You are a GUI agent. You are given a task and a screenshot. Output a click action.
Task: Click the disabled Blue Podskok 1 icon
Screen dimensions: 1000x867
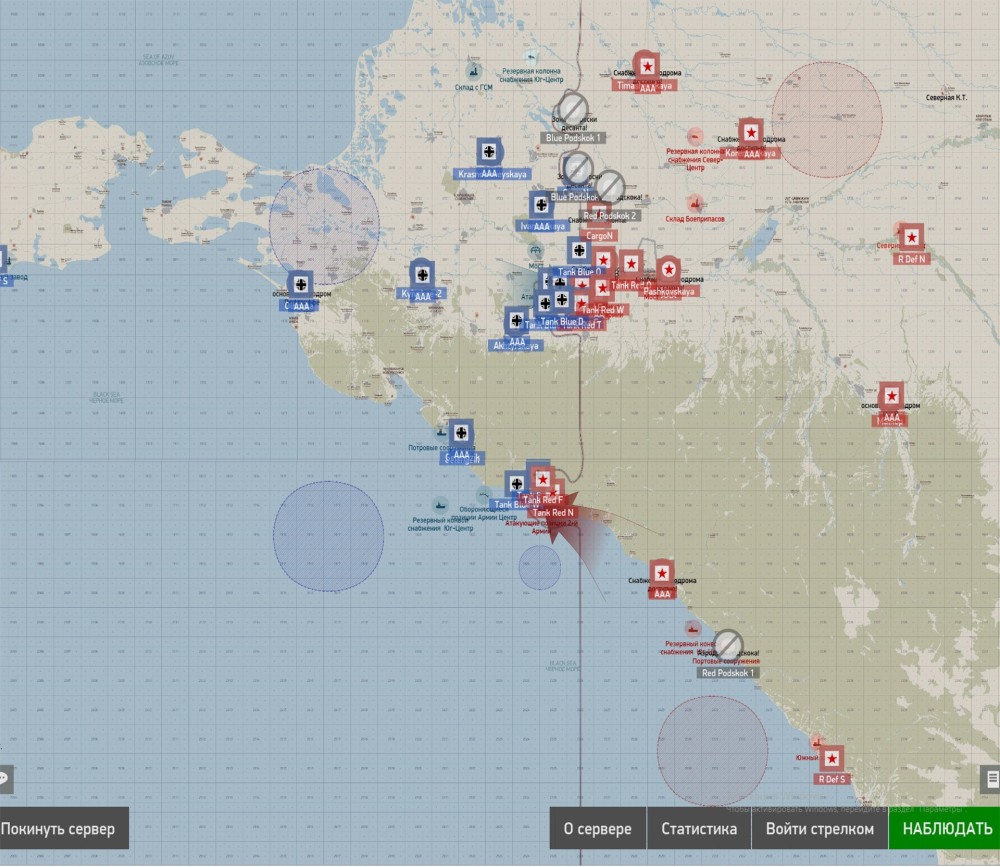point(572,108)
